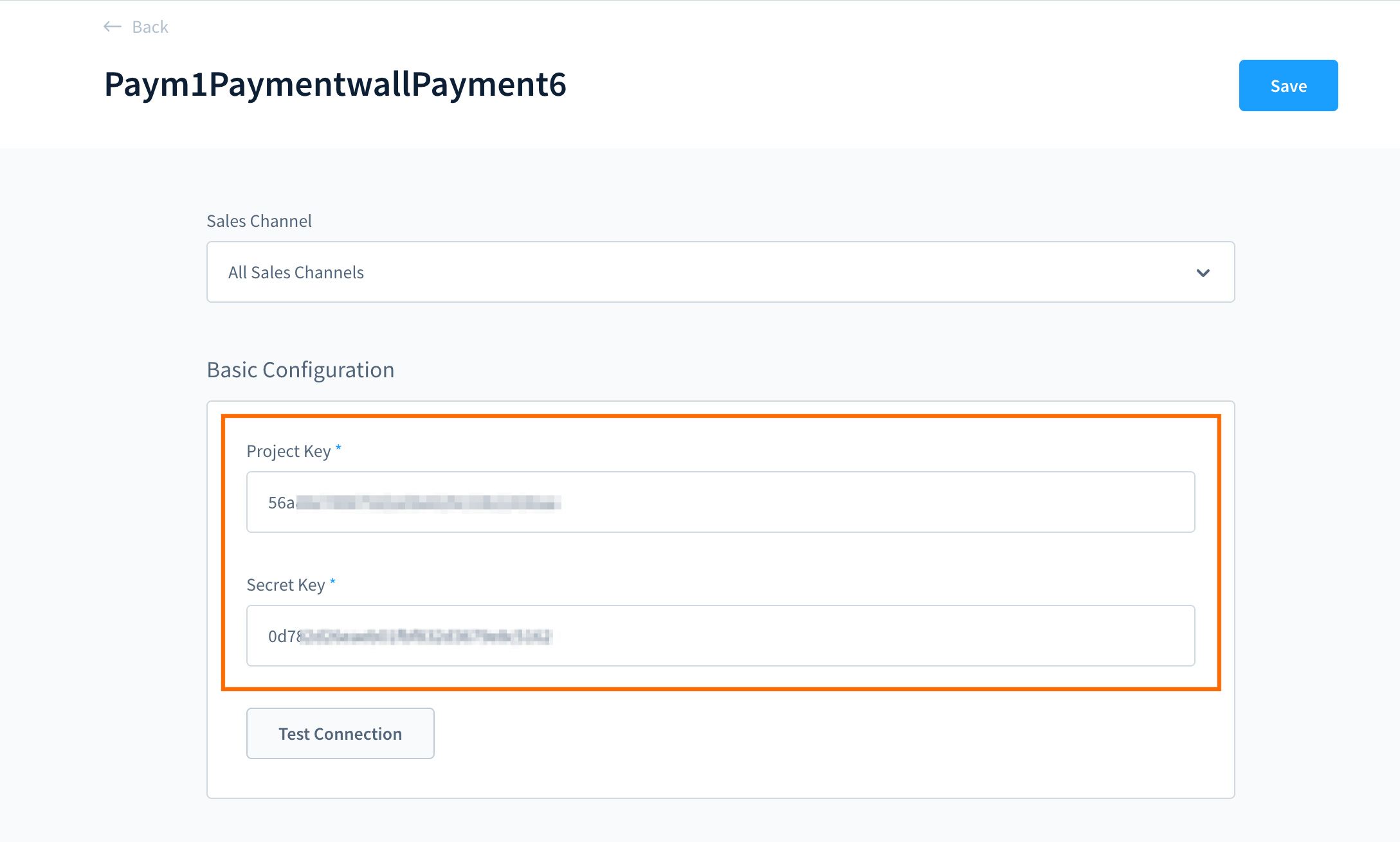Focus the Secret Key input field
1400x842 pixels.
click(720, 636)
